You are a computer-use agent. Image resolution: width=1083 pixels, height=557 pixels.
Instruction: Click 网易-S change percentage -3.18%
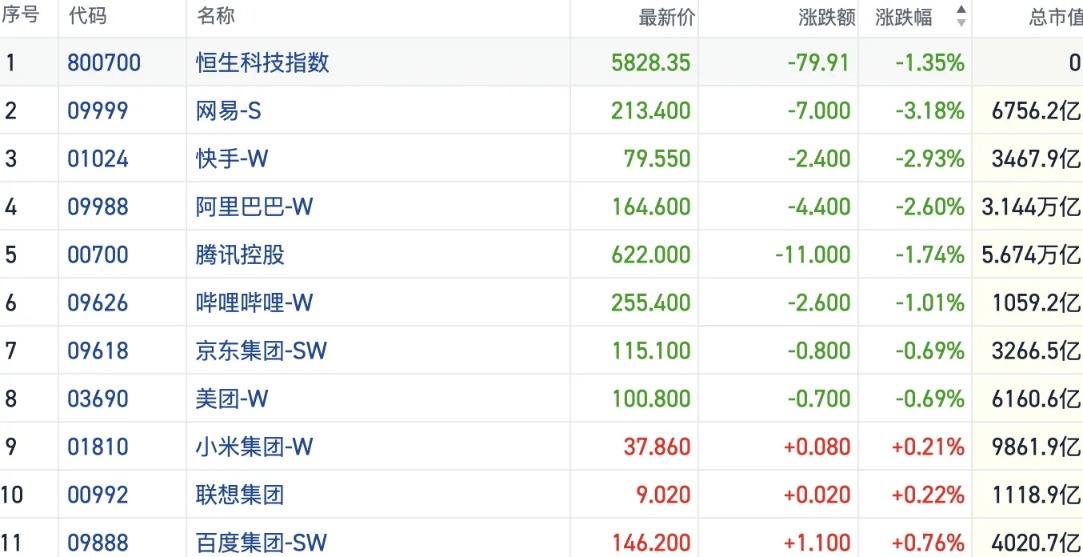pos(930,111)
